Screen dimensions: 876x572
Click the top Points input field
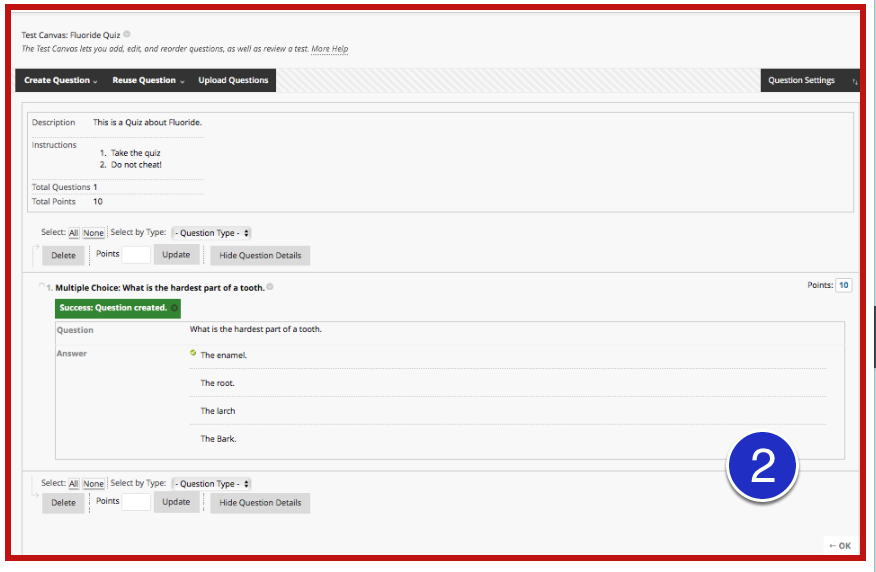pos(136,255)
